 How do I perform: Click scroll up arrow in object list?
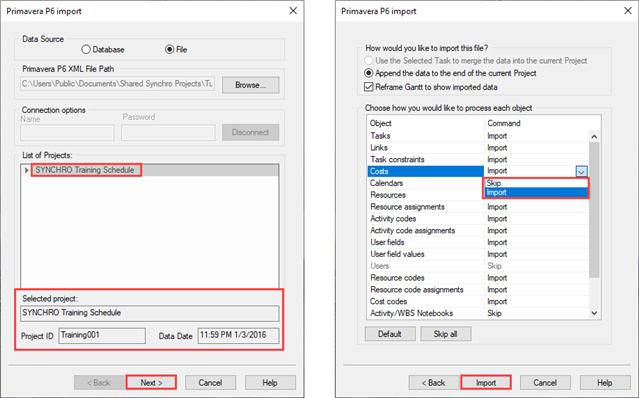pyautogui.click(x=594, y=136)
